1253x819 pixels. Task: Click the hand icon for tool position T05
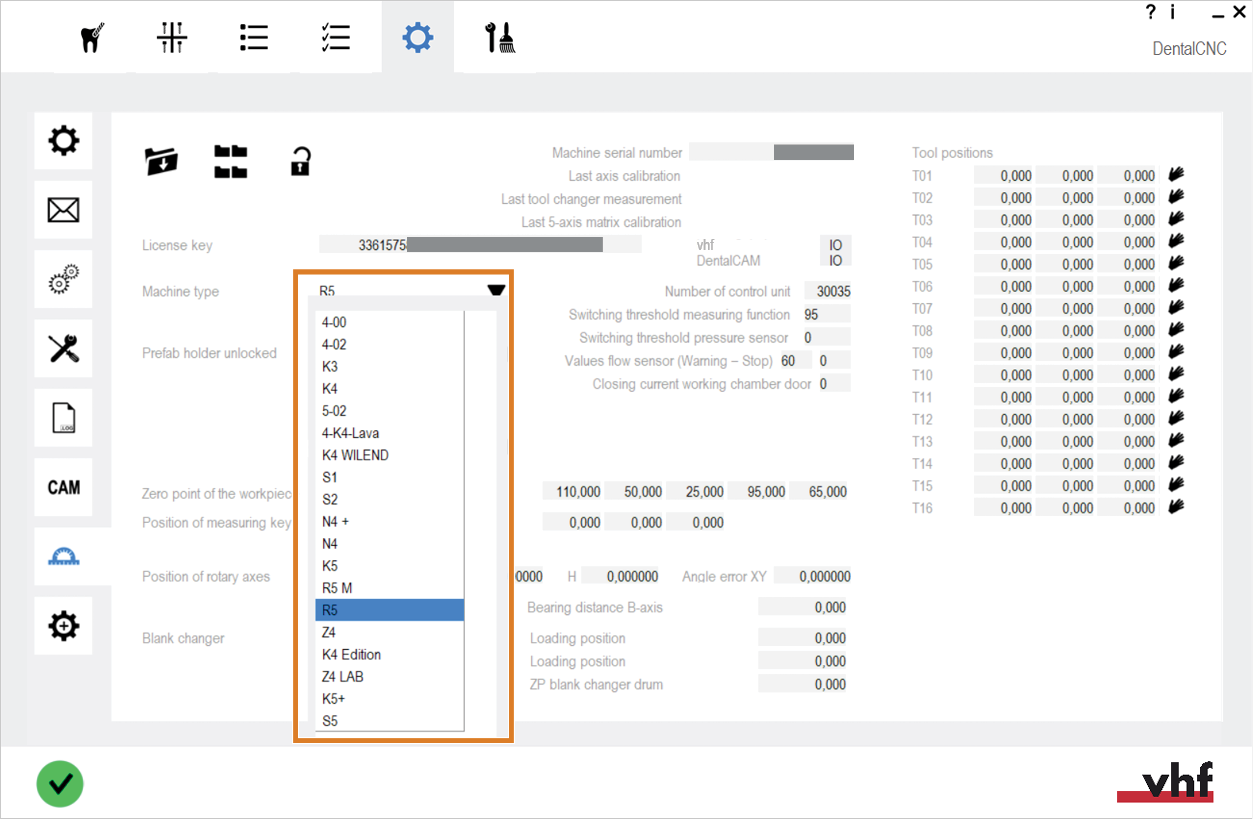1176,264
